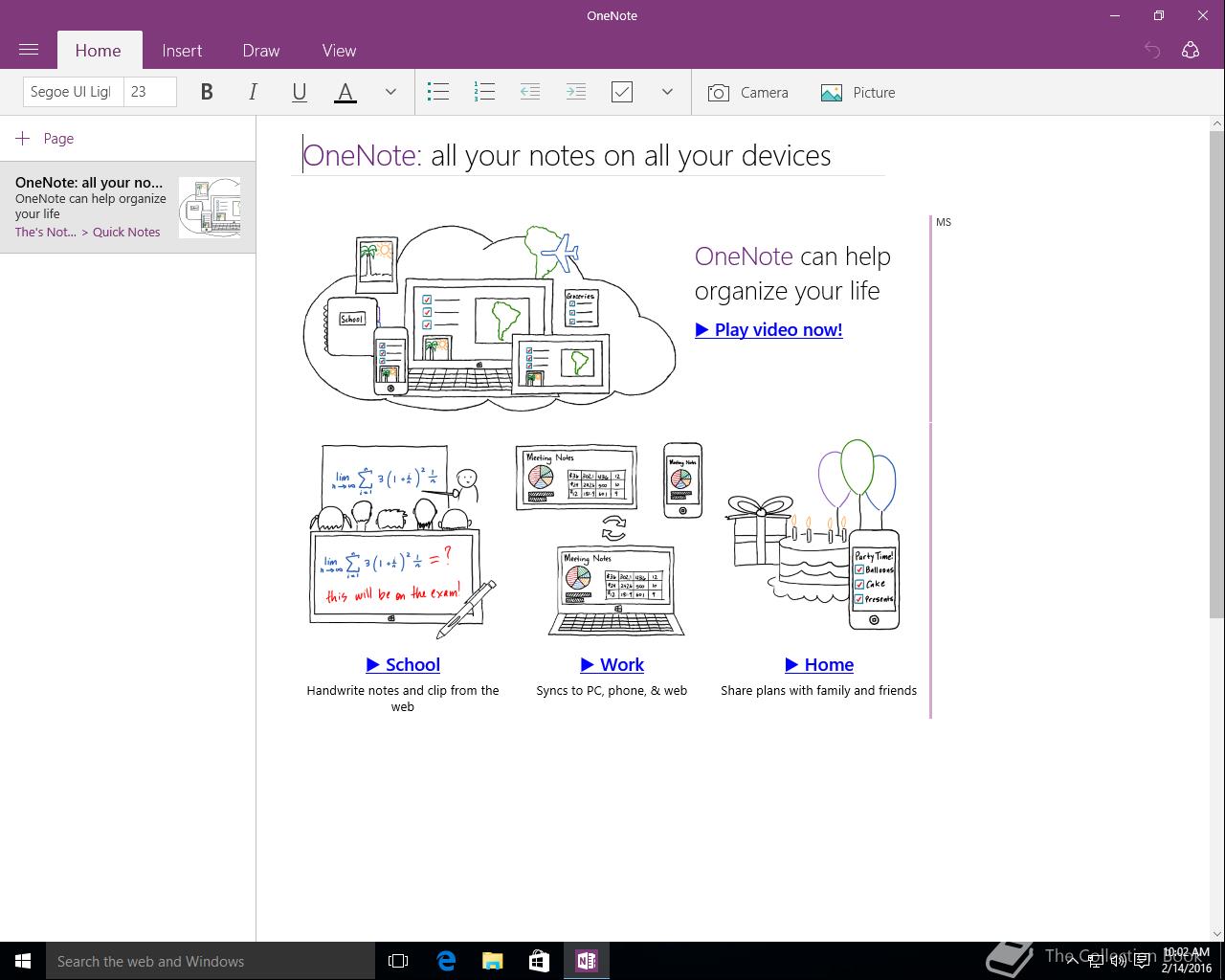Click the Picture button
This screenshot has height=980, width=1225.
pyautogui.click(x=858, y=92)
